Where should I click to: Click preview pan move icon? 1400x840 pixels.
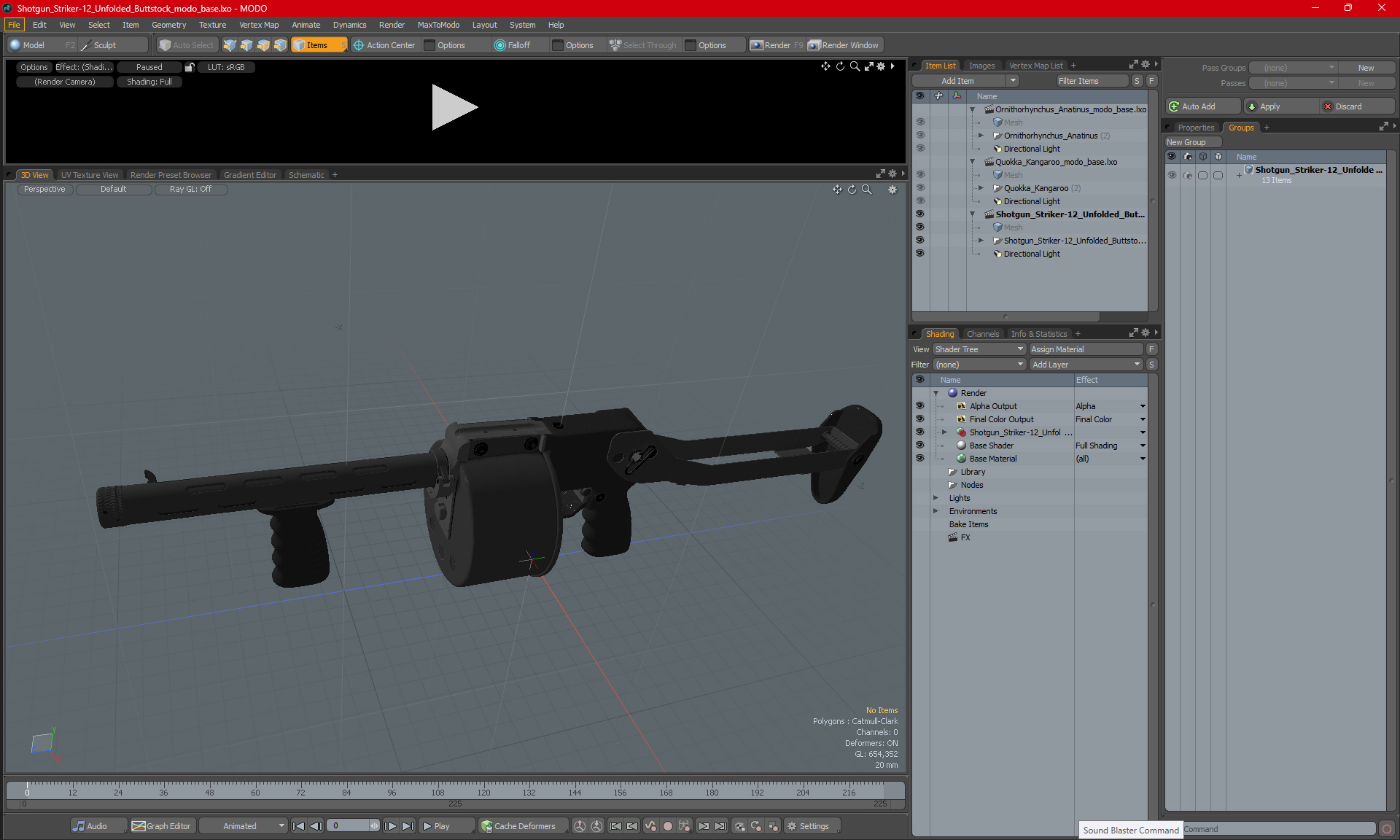point(825,66)
